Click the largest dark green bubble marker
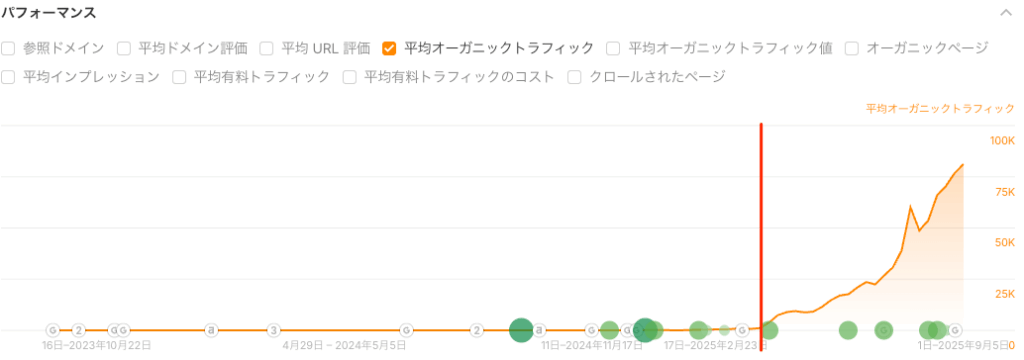Image resolution: width=1024 pixels, height=360 pixels. (x=645, y=330)
